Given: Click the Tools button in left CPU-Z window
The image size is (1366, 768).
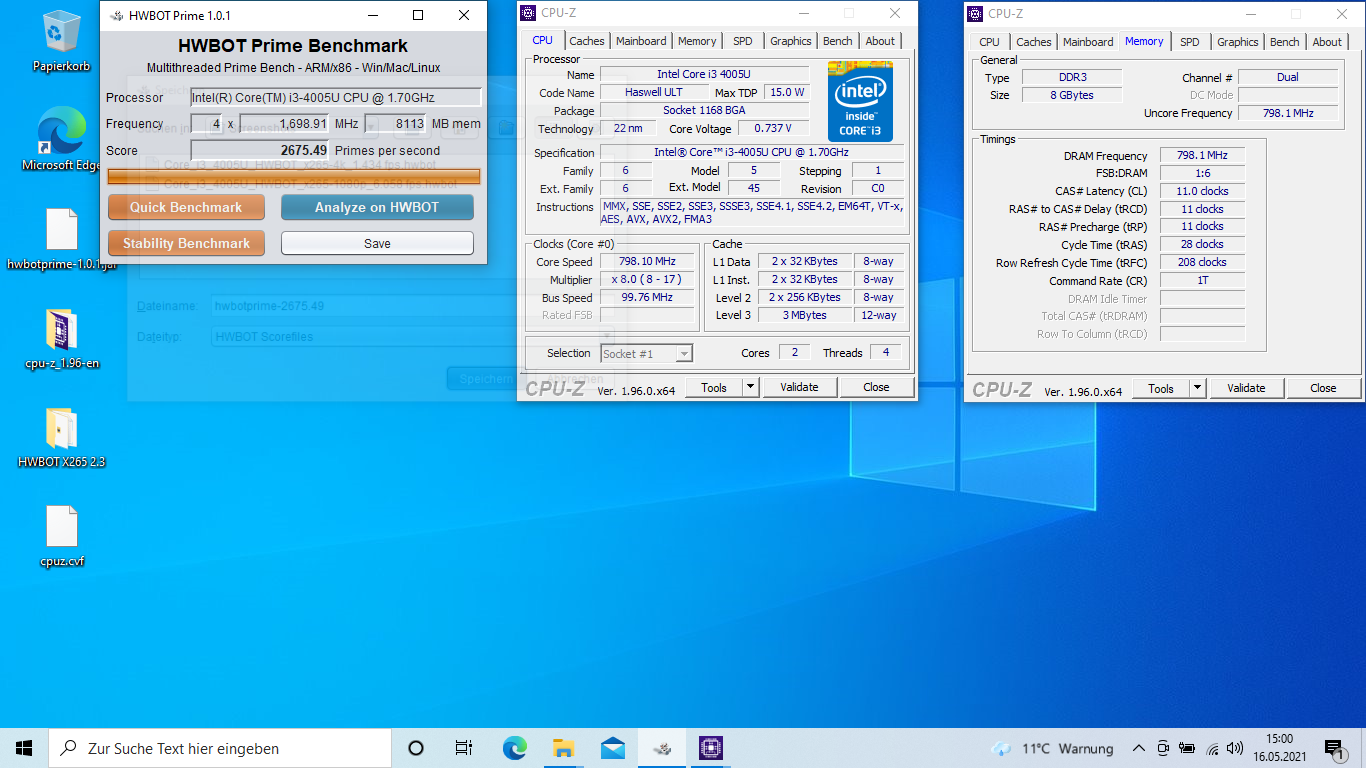Looking at the screenshot, I should [x=714, y=387].
